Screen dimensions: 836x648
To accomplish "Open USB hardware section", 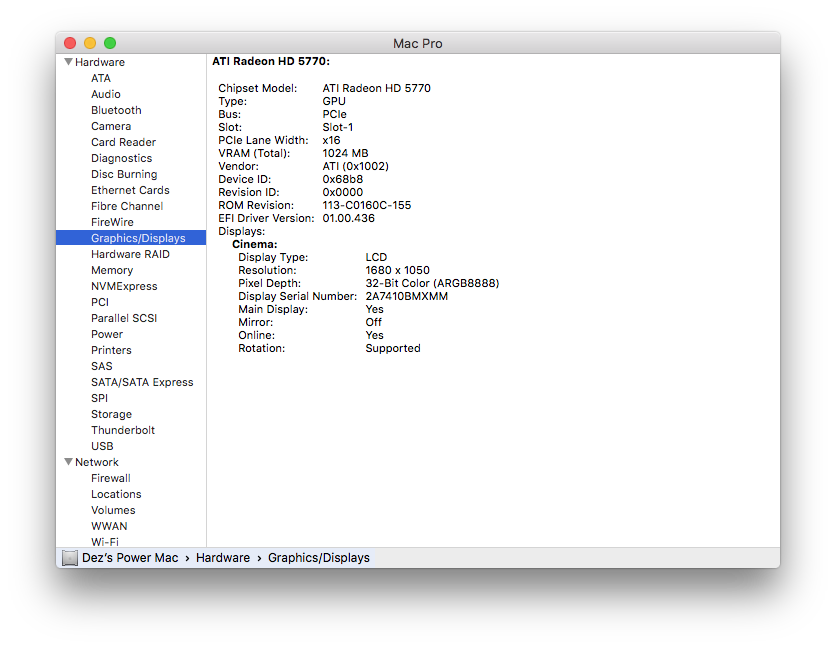I will click(102, 446).
